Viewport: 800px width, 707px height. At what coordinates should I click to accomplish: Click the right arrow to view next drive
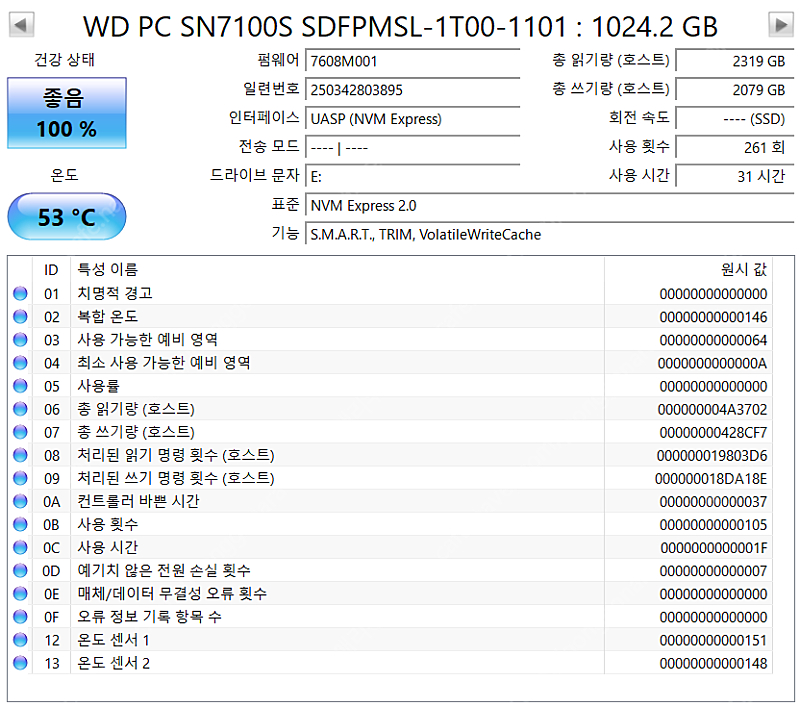[x=780, y=26]
